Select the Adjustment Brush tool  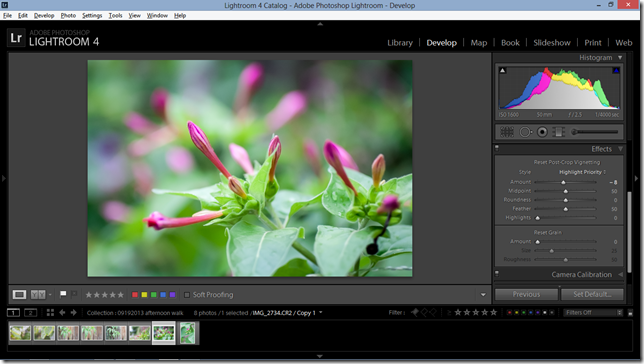(x=595, y=132)
